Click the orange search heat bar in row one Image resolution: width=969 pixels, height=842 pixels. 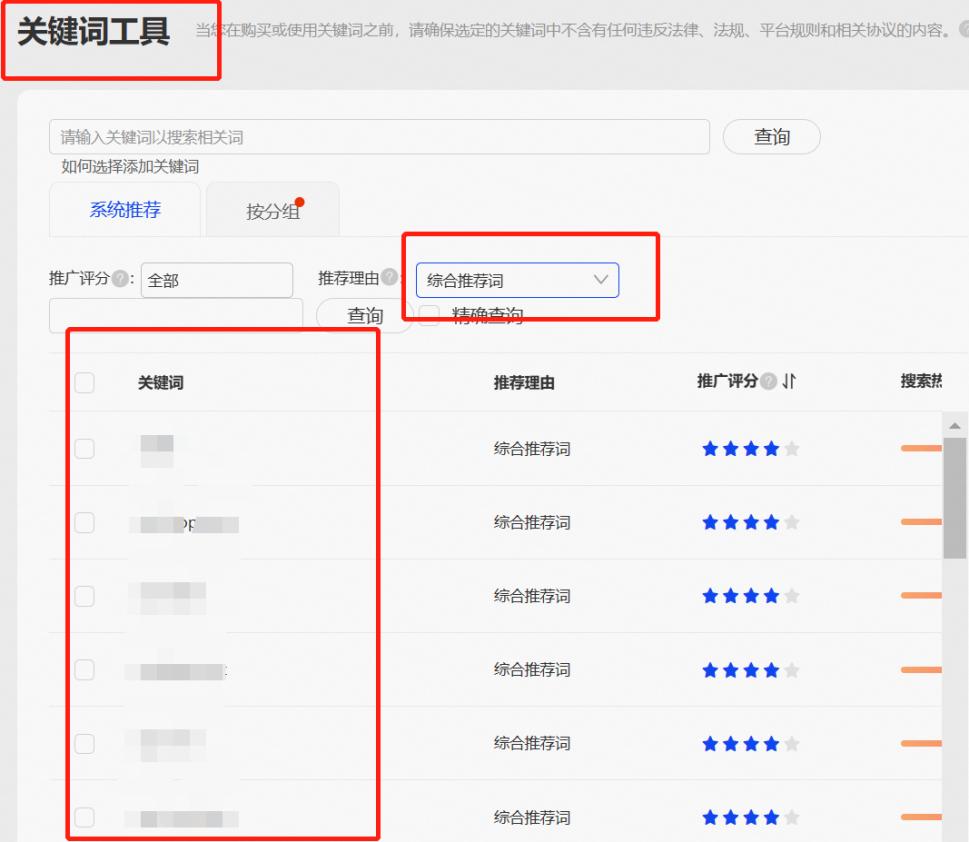(x=922, y=448)
